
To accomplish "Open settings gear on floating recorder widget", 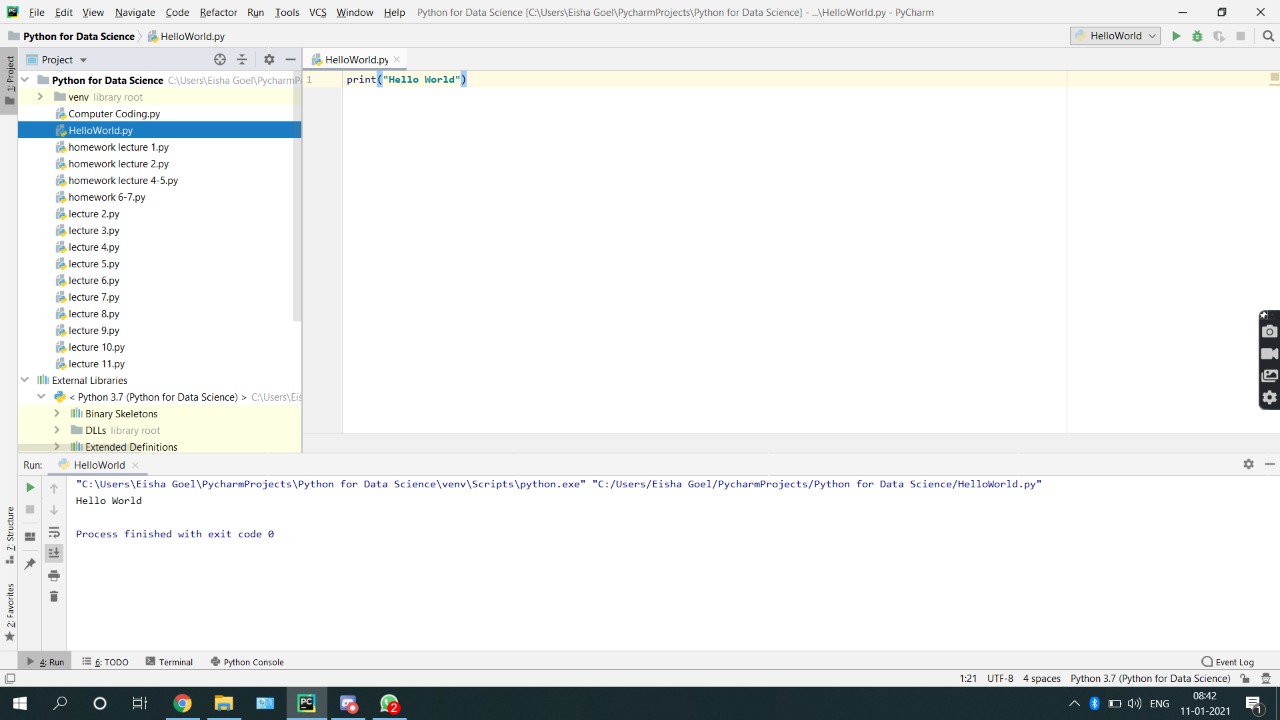I will [1269, 398].
